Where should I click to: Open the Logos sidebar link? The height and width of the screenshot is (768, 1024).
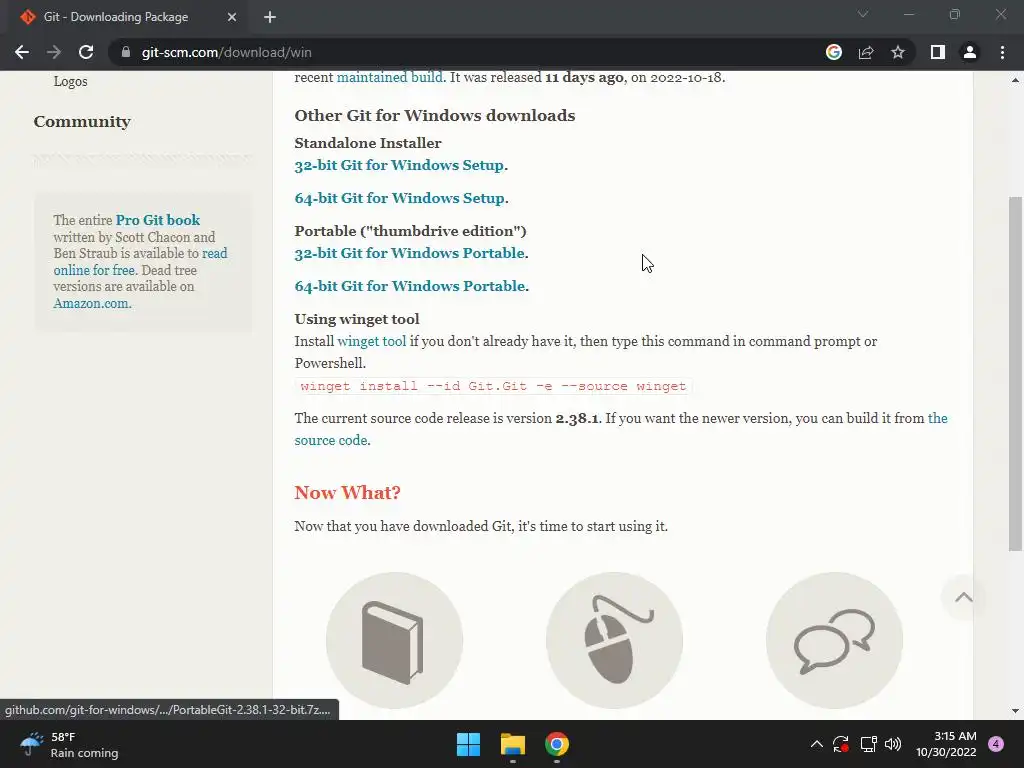[x=71, y=82]
